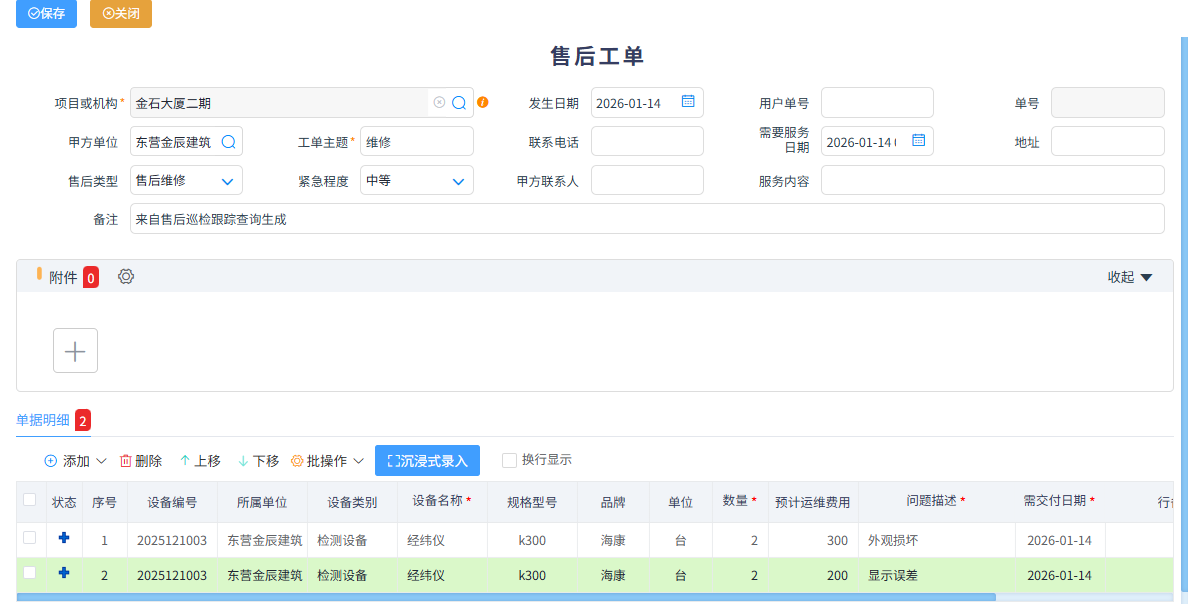Open the calendar for 需要服务日期
Image resolution: width=1188 pixels, height=604 pixels.
pyautogui.click(x=918, y=141)
